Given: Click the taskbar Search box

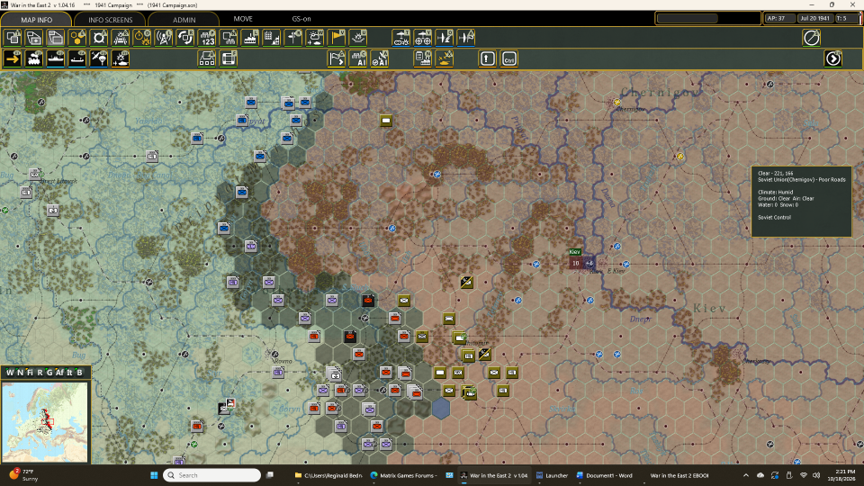Looking at the screenshot, I should point(212,475).
